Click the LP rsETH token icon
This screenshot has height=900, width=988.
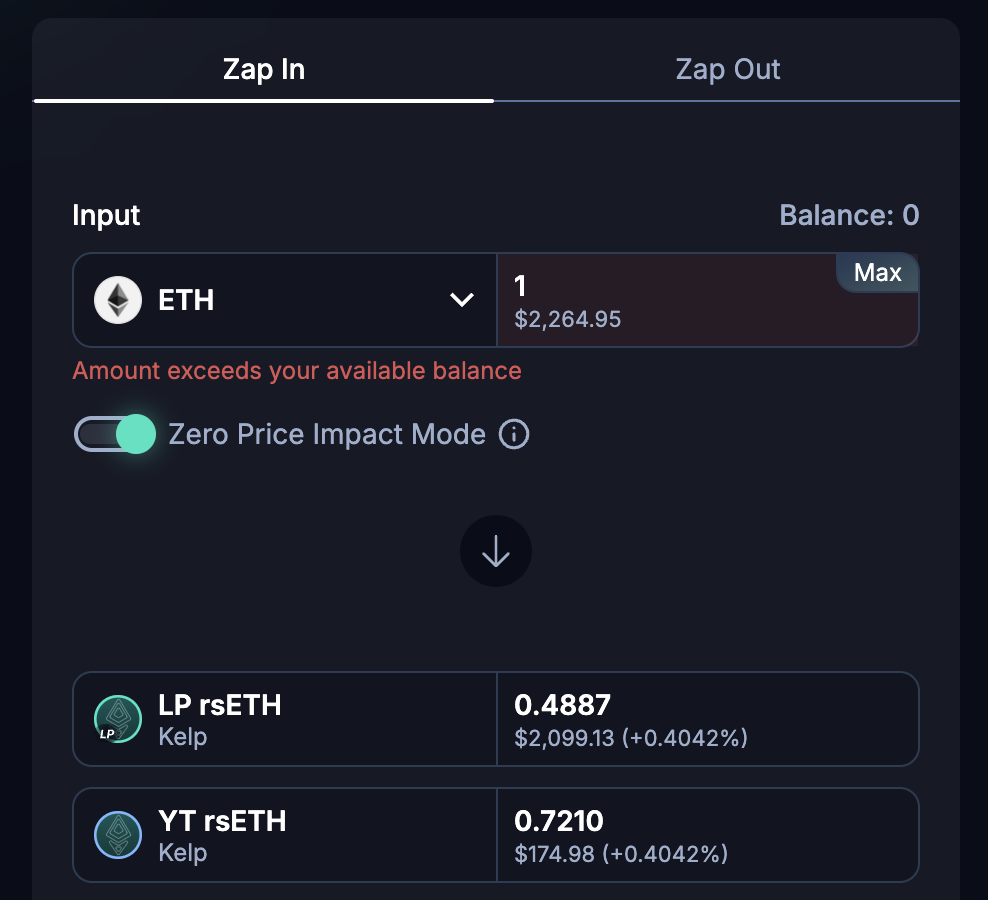118,719
